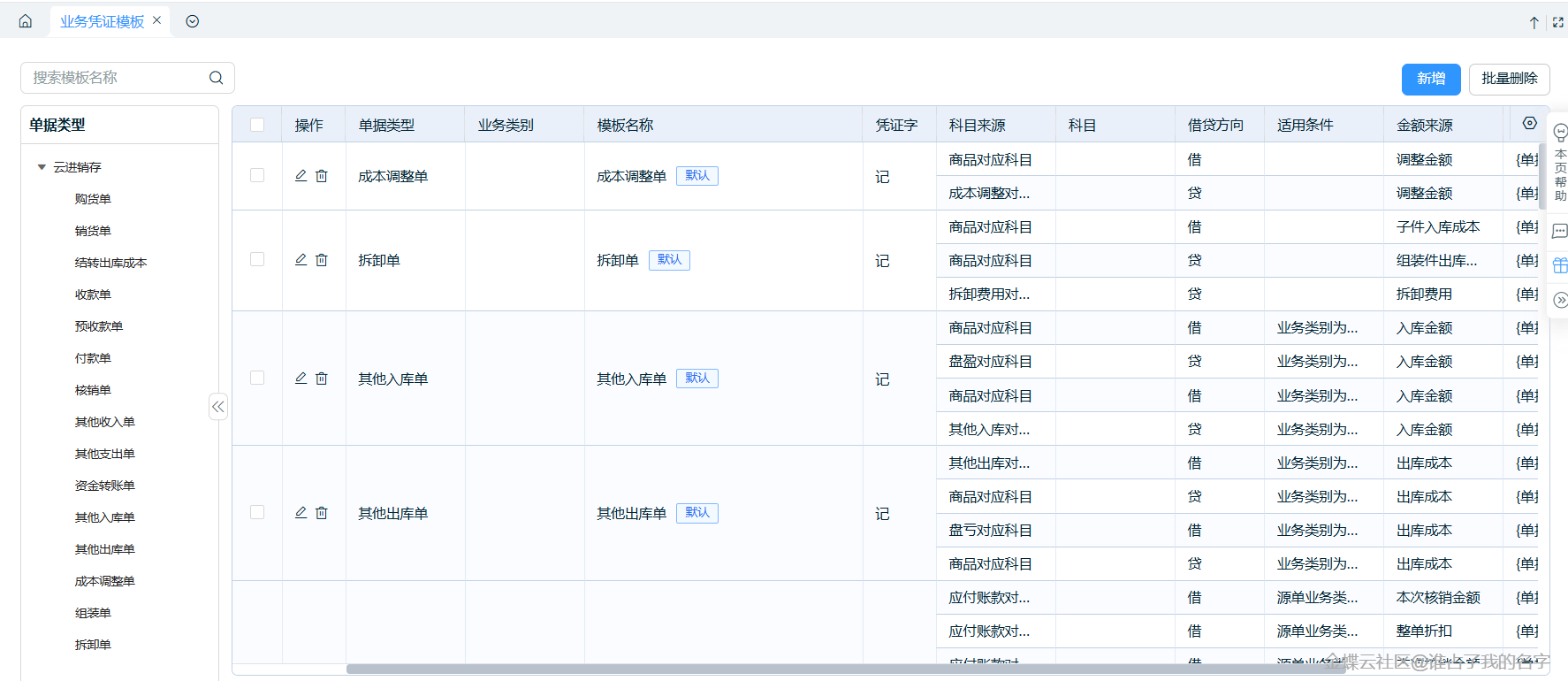Click the 新增 button

[1430, 79]
